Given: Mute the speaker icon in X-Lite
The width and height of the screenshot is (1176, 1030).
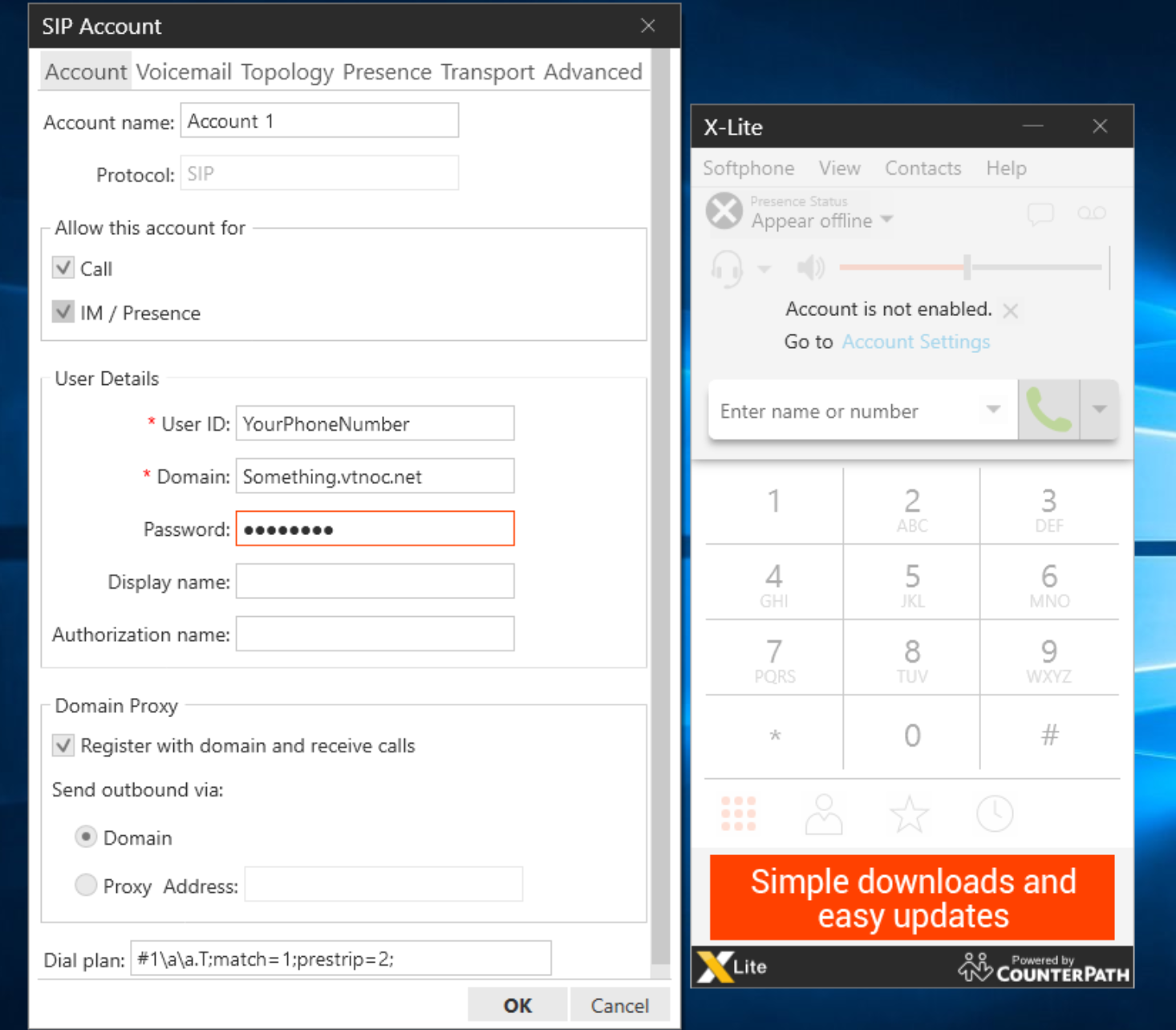Looking at the screenshot, I should (x=810, y=267).
